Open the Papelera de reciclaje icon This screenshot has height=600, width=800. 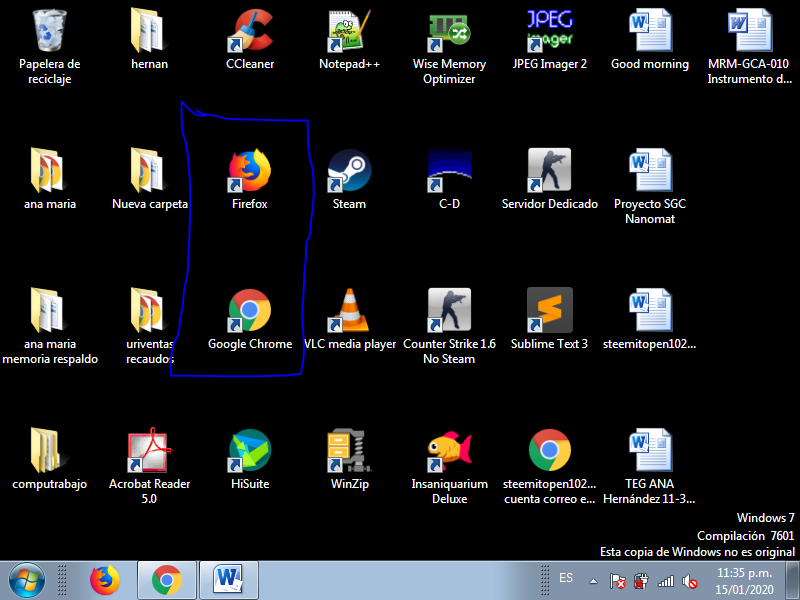click(49, 32)
